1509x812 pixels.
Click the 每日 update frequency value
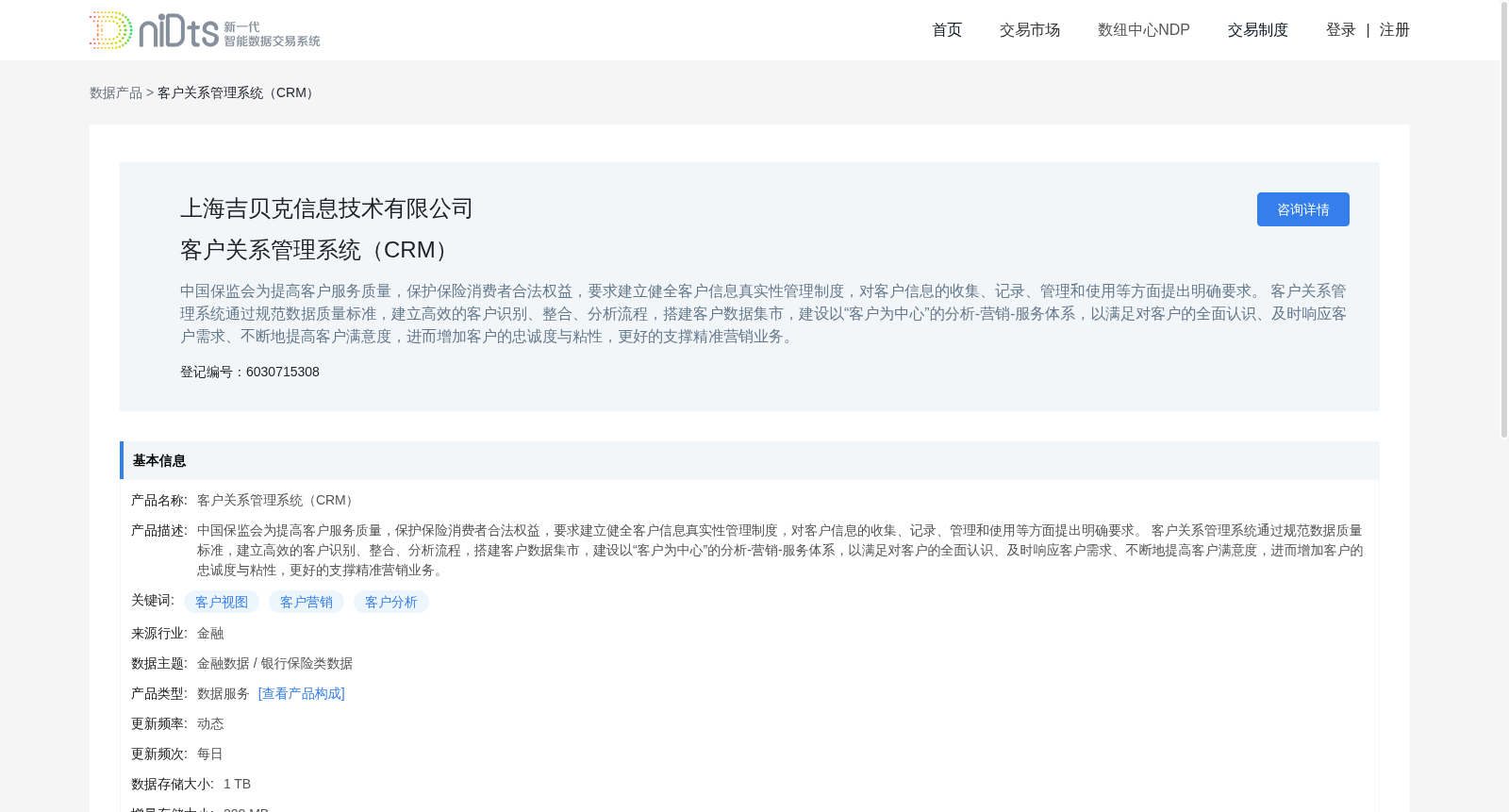(x=210, y=754)
